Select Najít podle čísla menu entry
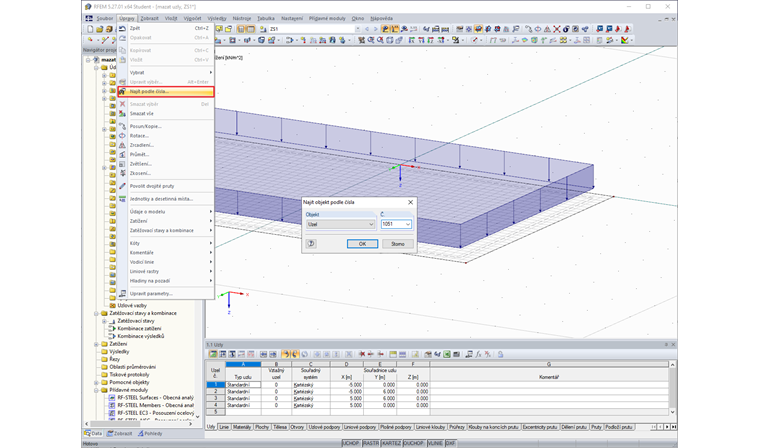Image resolution: width=760 pixels, height=448 pixels. point(166,91)
